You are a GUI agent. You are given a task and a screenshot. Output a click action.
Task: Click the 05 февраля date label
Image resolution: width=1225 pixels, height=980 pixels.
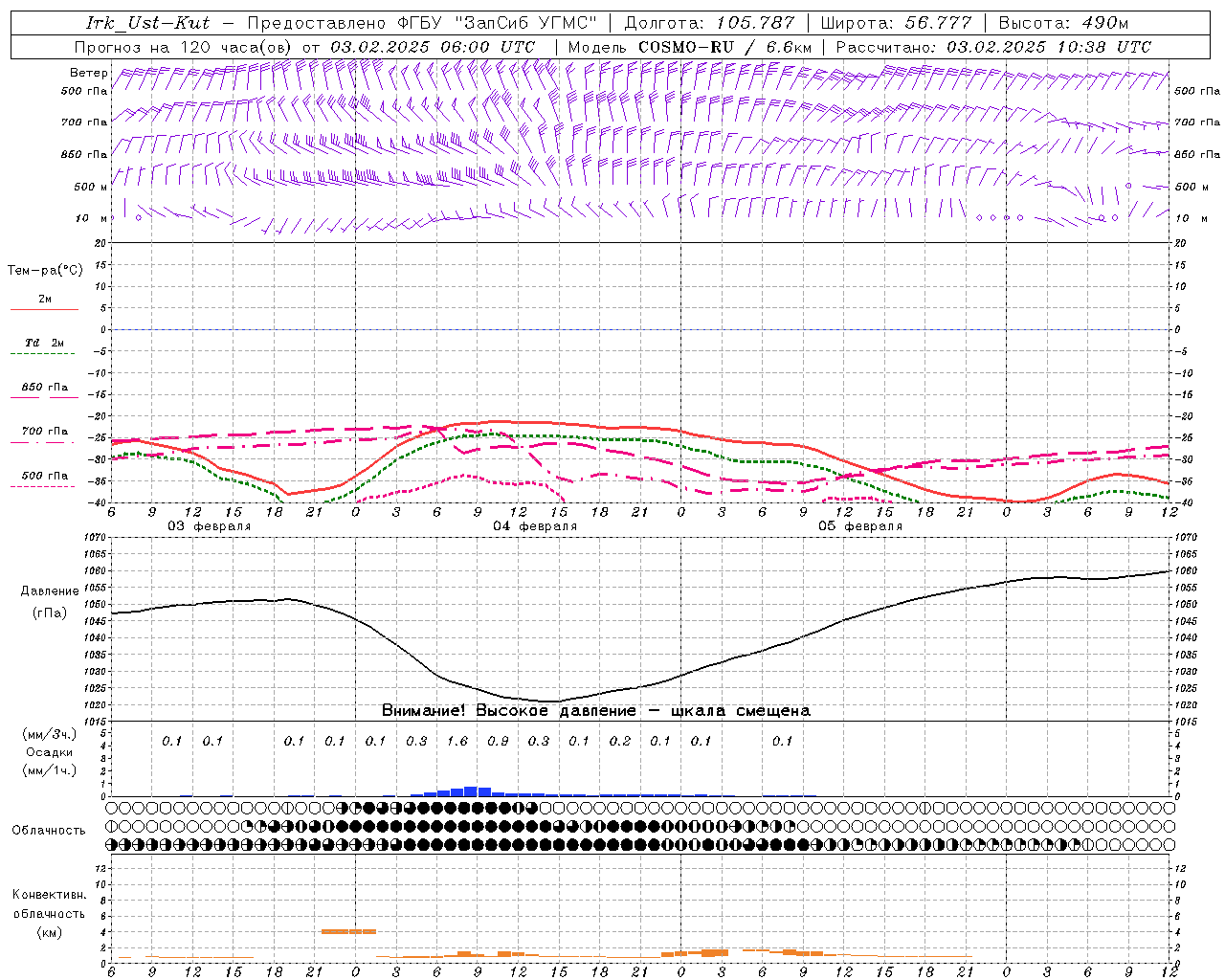(860, 526)
